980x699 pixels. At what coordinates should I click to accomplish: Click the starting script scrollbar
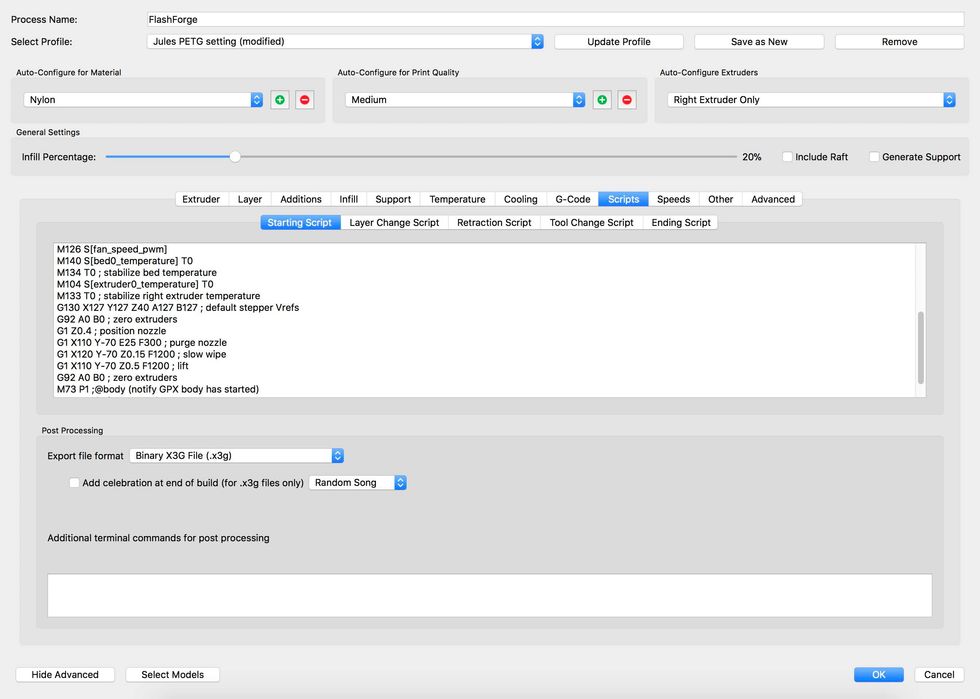(920, 347)
